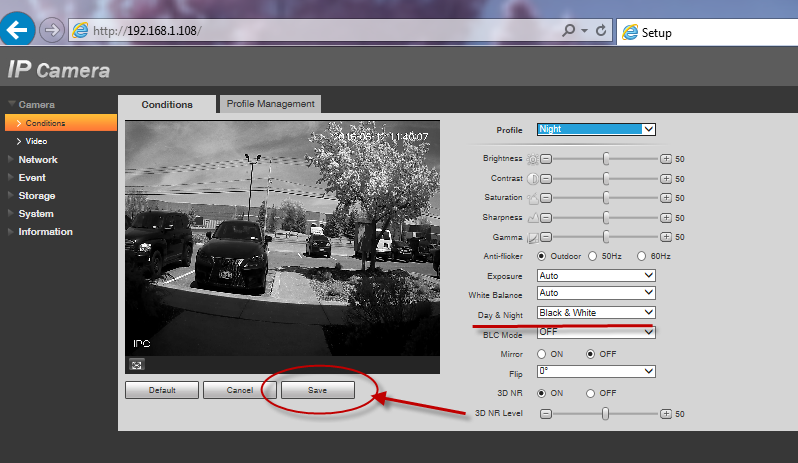Click the Default button
This screenshot has width=798, height=463.
[161, 390]
